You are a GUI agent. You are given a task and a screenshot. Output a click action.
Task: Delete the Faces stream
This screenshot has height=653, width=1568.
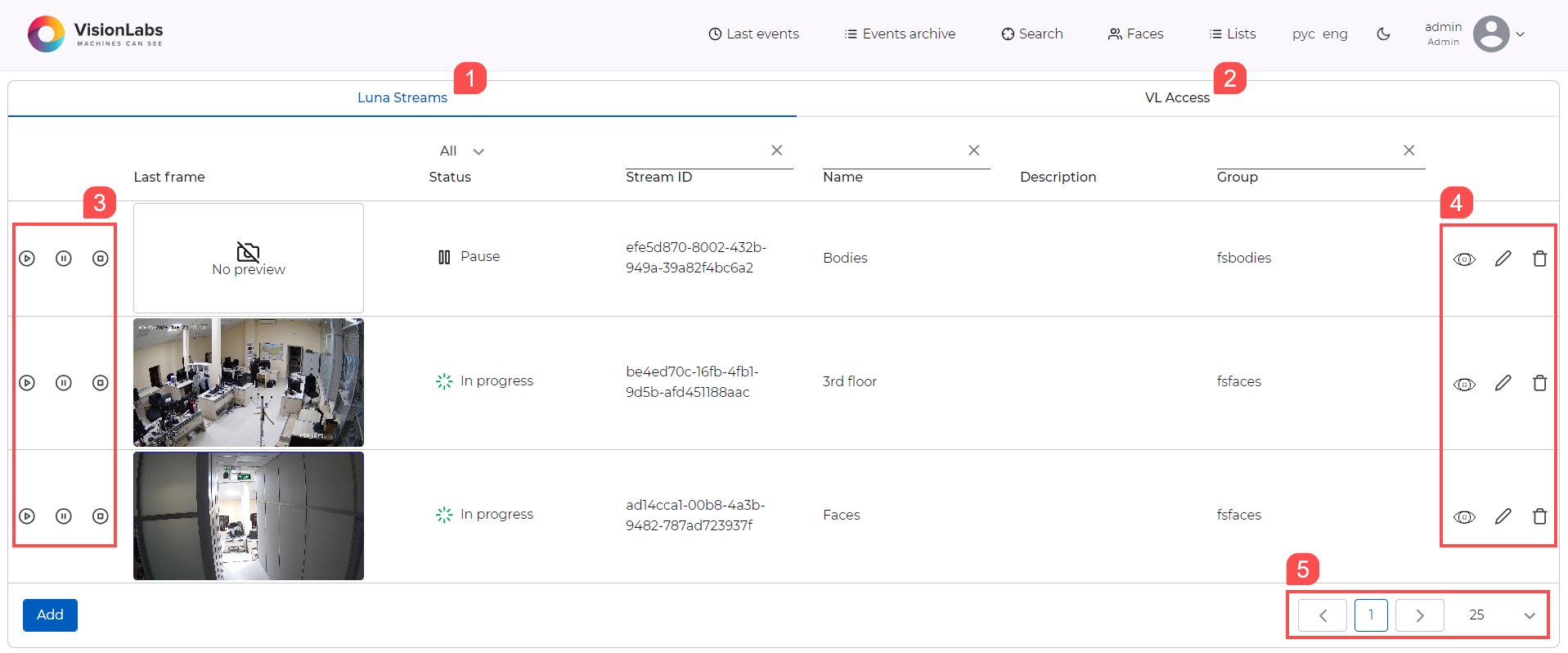pyautogui.click(x=1539, y=516)
